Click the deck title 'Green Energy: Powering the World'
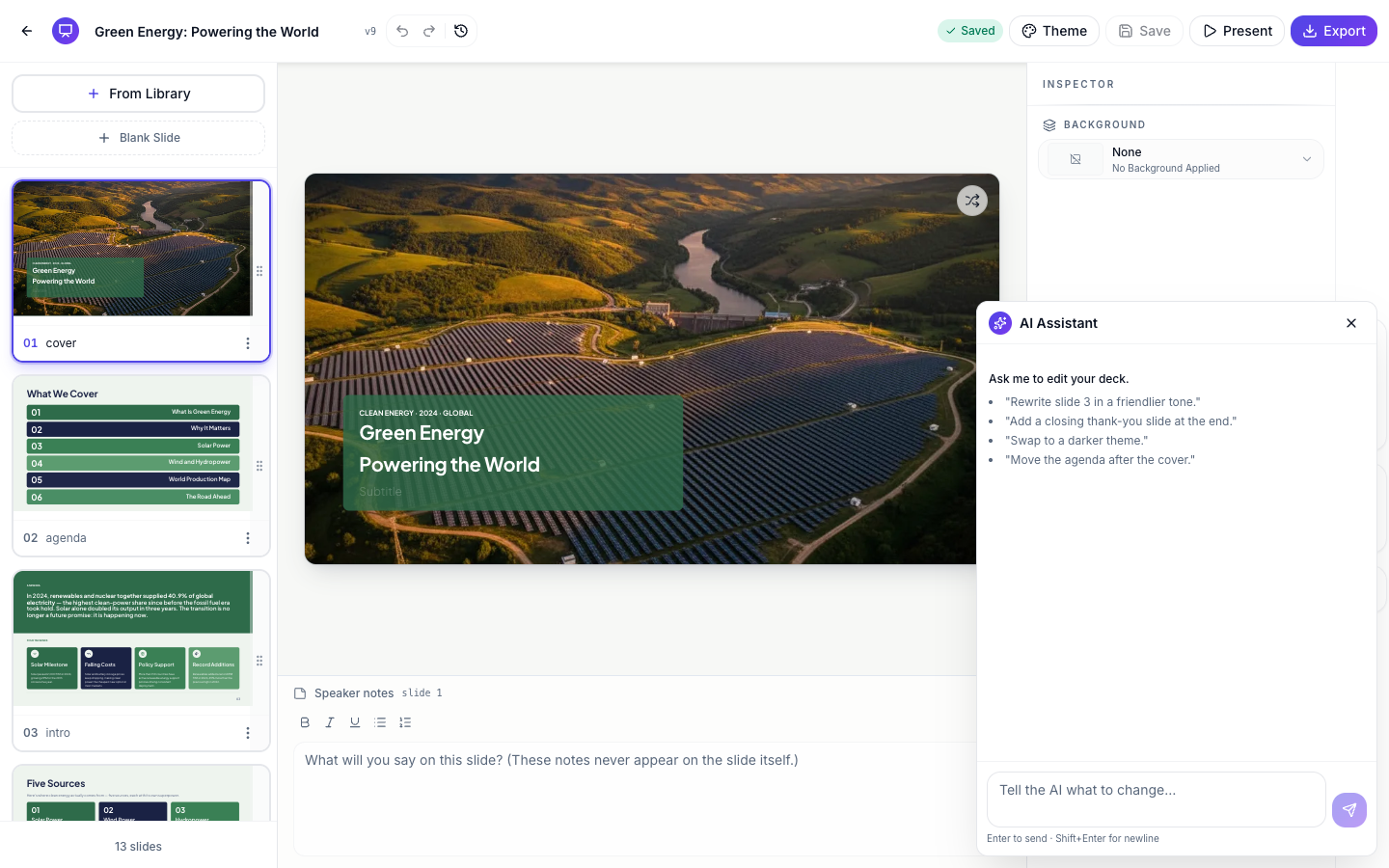 coord(206,32)
